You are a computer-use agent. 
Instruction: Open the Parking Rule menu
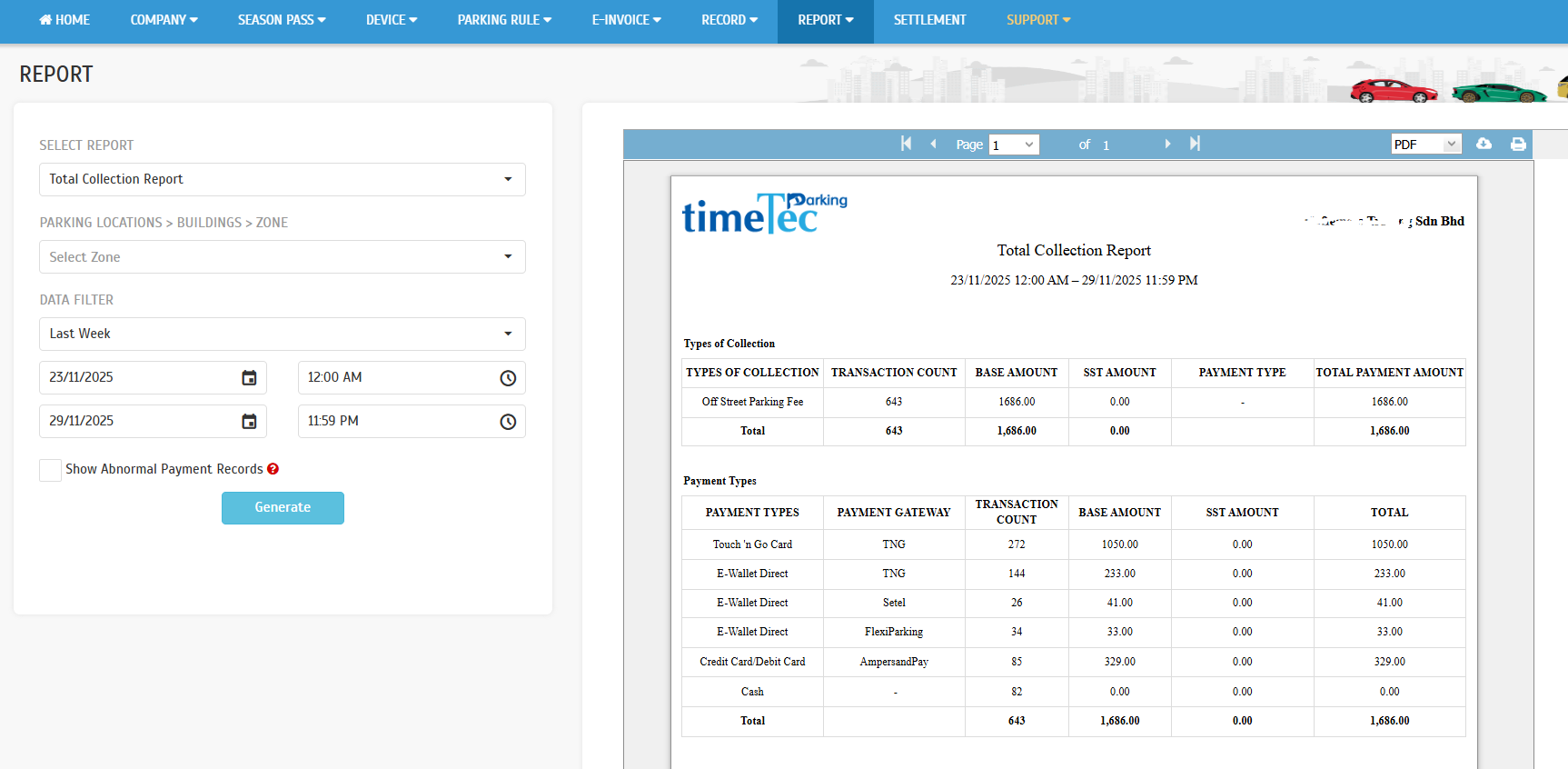point(504,20)
